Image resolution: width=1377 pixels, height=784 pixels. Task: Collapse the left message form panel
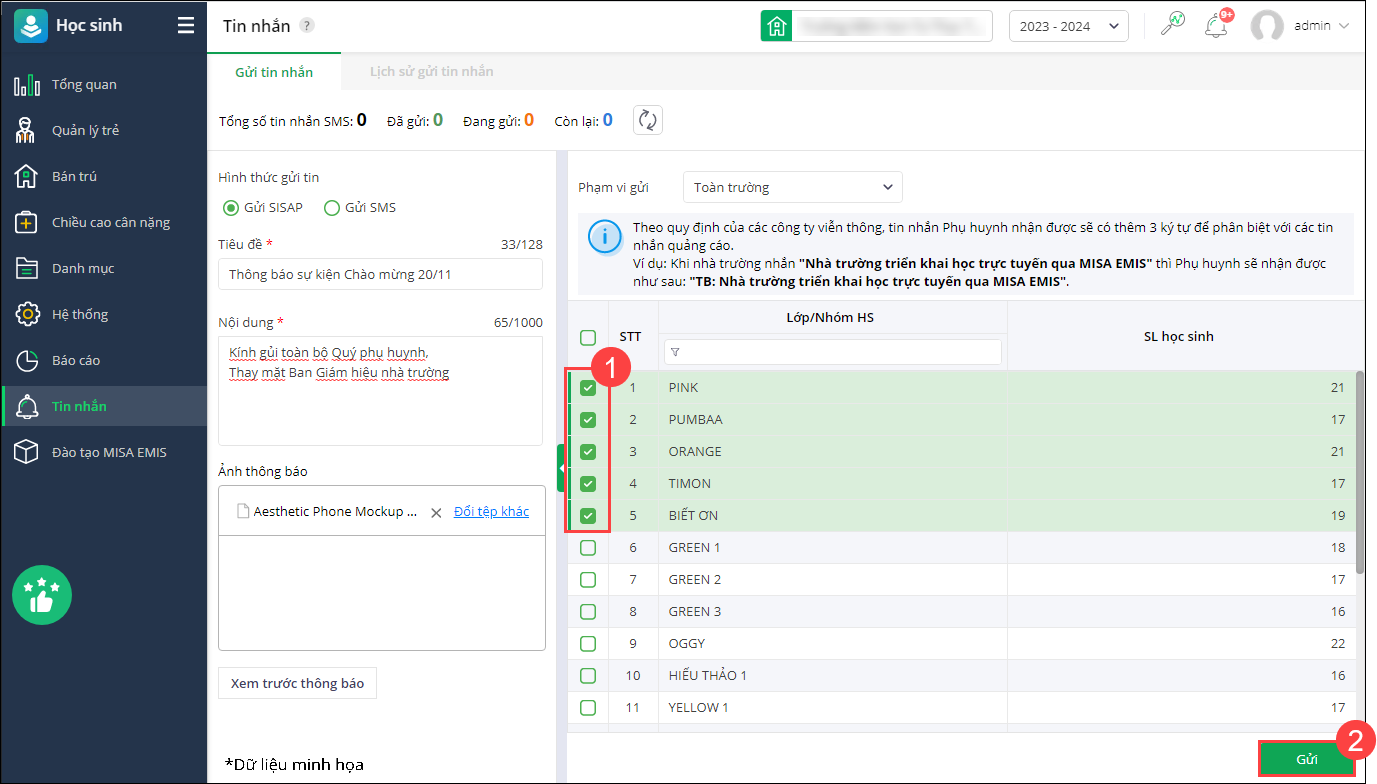click(562, 468)
